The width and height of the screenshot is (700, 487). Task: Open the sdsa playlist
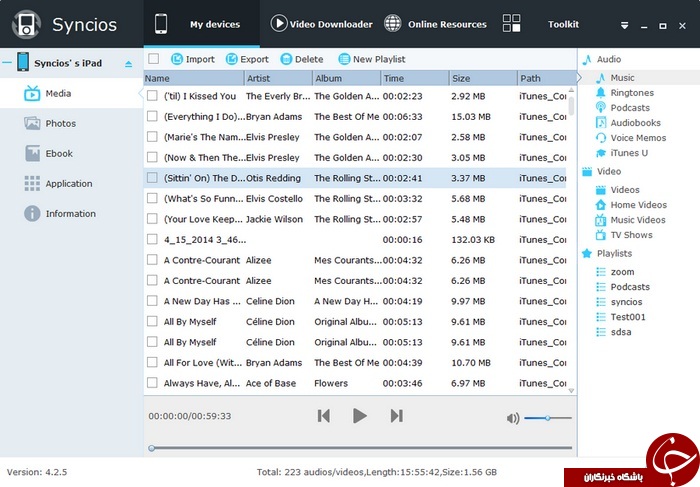pos(621,332)
